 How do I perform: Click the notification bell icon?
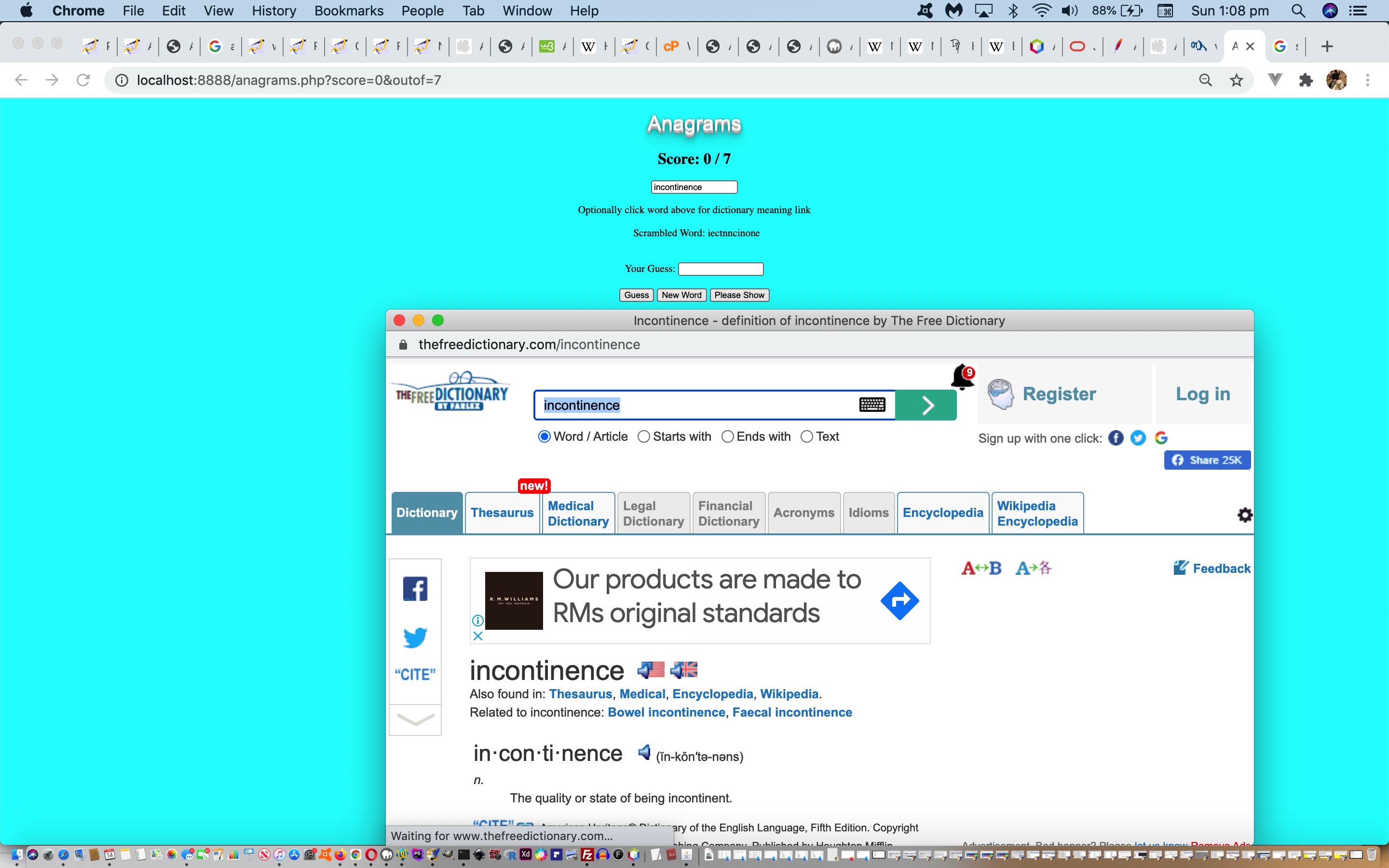(962, 377)
